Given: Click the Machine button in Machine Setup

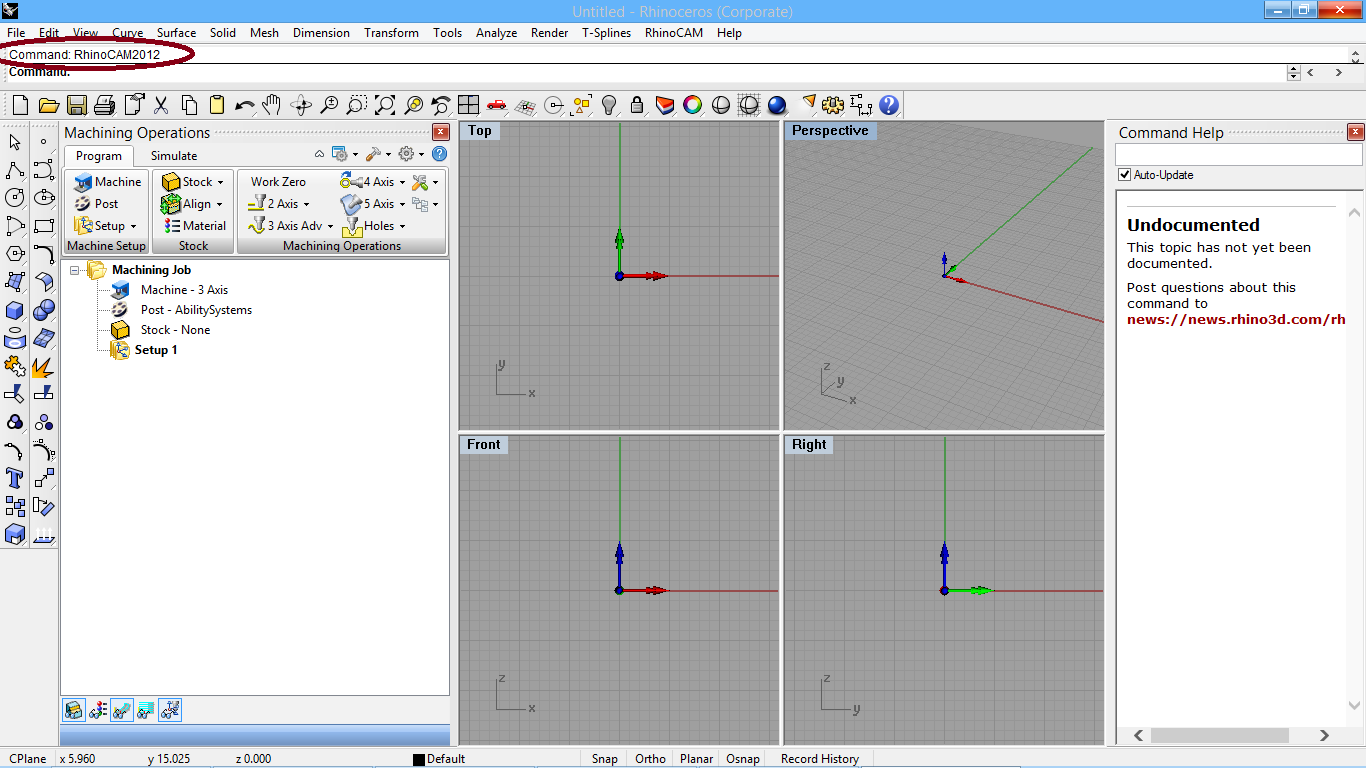Looking at the screenshot, I should pyautogui.click(x=107, y=182).
